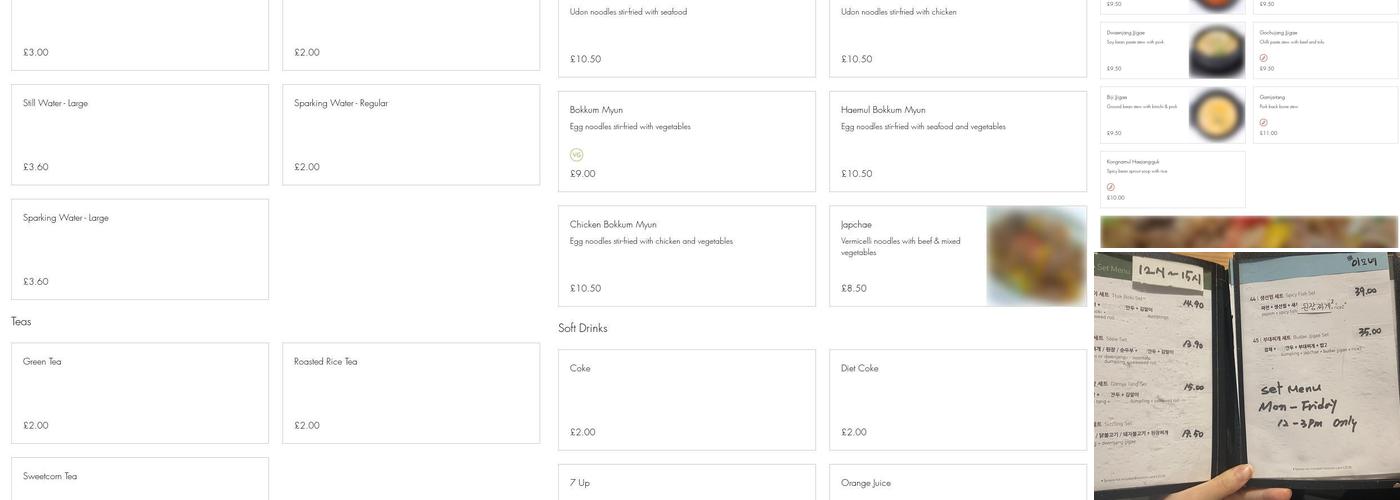1400x500 pixels.
Task: Click the Soft Drinks section heading
Action: click(583, 328)
